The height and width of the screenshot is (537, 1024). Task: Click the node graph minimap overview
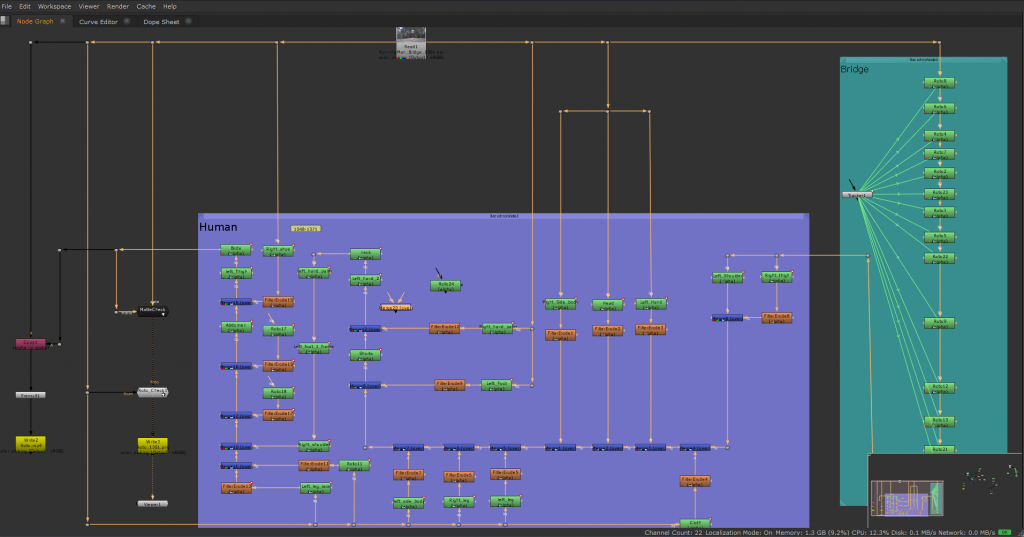point(945,494)
